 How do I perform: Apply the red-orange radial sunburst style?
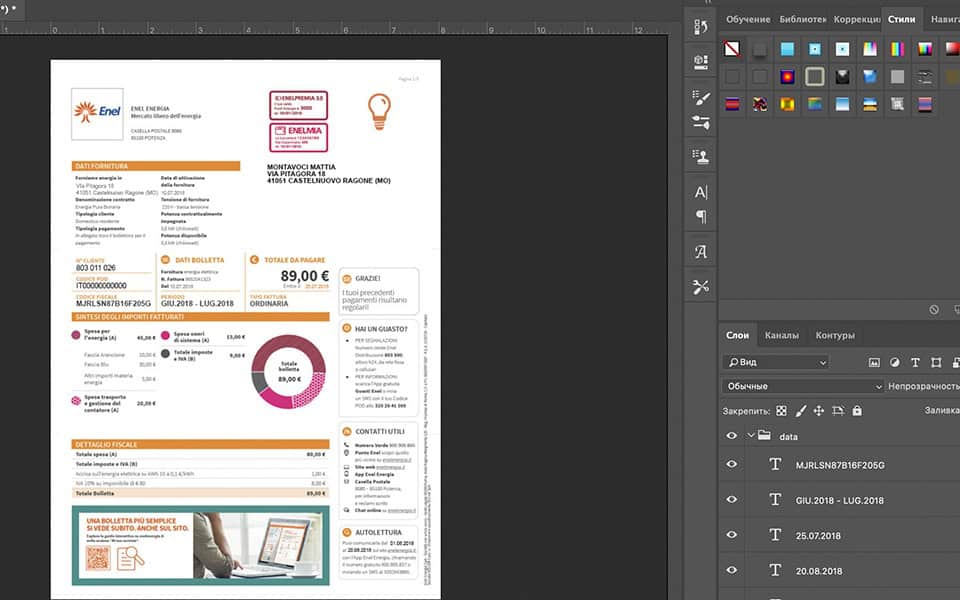(x=787, y=77)
